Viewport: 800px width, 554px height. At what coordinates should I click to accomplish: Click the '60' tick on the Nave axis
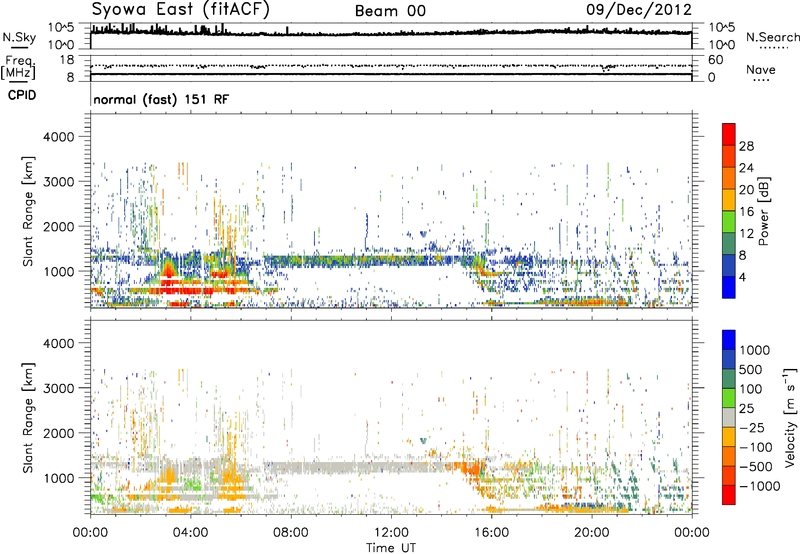(x=715, y=60)
